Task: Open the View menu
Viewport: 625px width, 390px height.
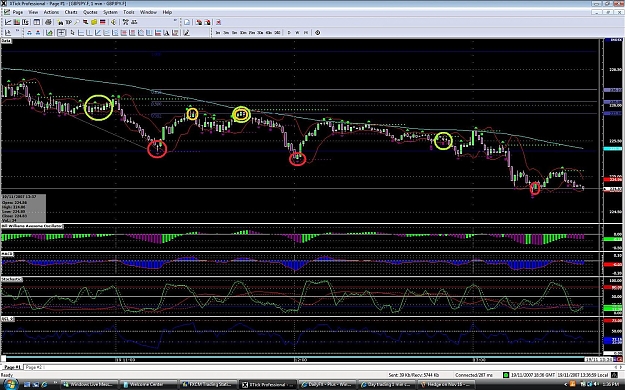Action: (33, 12)
